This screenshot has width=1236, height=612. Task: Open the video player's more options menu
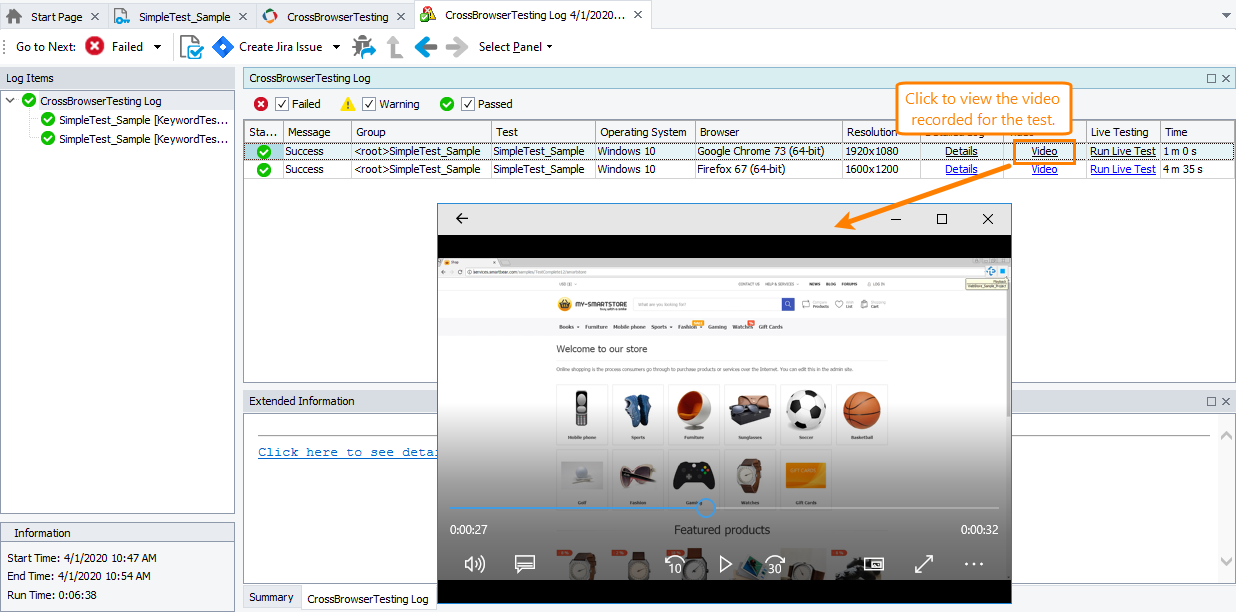(x=974, y=564)
